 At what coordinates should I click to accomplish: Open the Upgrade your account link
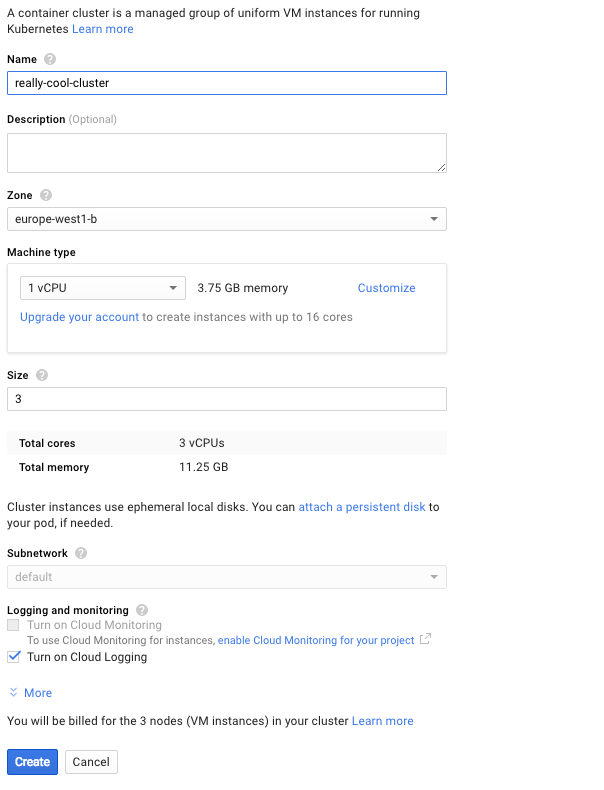tap(79, 317)
